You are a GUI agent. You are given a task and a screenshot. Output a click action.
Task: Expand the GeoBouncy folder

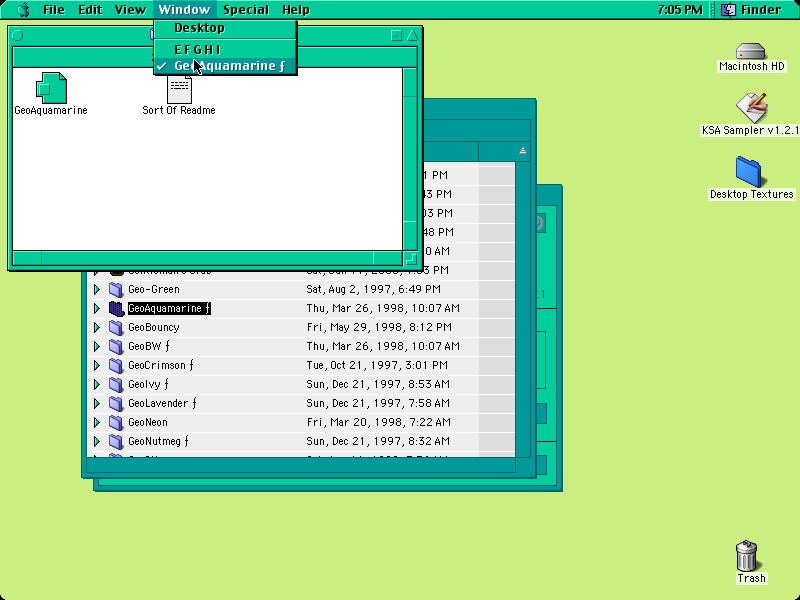96,328
